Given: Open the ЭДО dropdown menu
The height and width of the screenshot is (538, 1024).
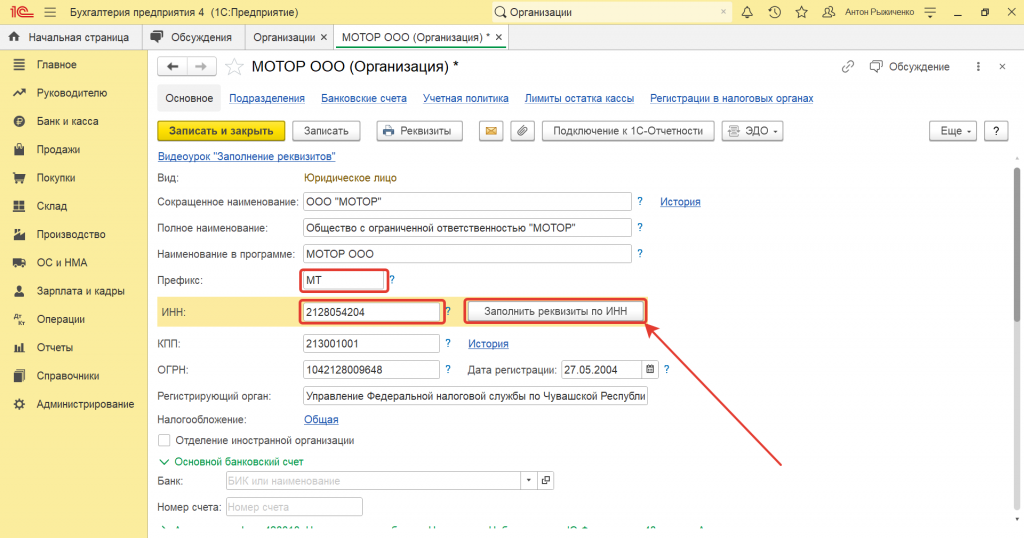Looking at the screenshot, I should (x=751, y=131).
